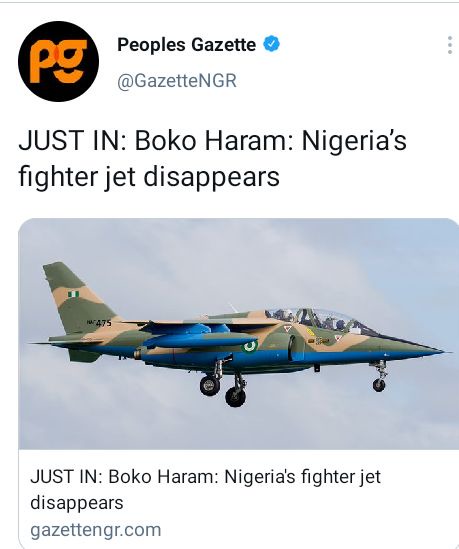This screenshot has width=459, height=549.
Task: Click the orange pg logo letters
Action: coord(58,61)
